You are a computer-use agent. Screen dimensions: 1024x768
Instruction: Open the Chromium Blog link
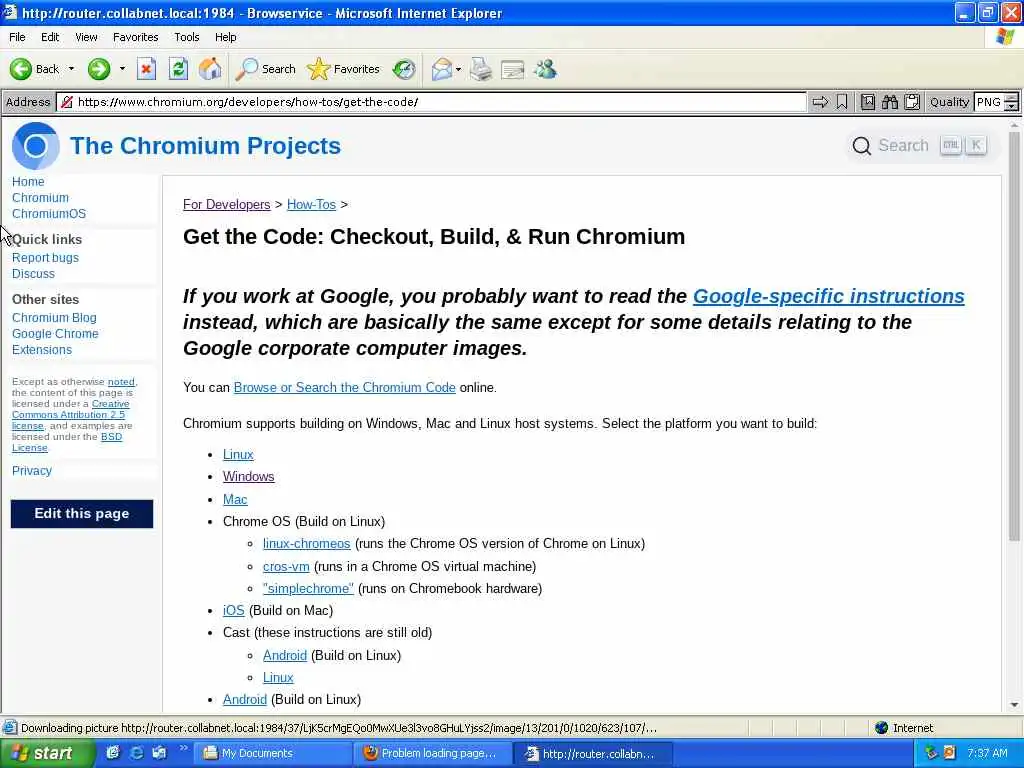click(x=54, y=317)
